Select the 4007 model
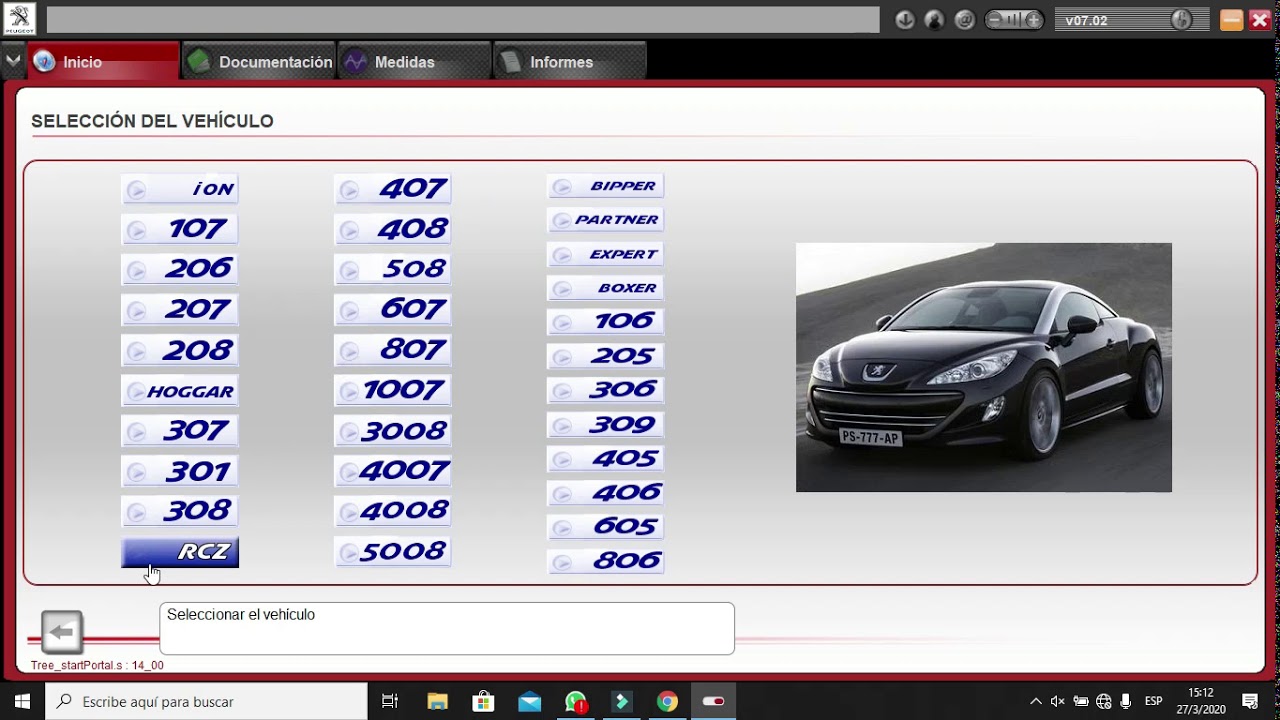This screenshot has height=720, width=1280. 393,471
